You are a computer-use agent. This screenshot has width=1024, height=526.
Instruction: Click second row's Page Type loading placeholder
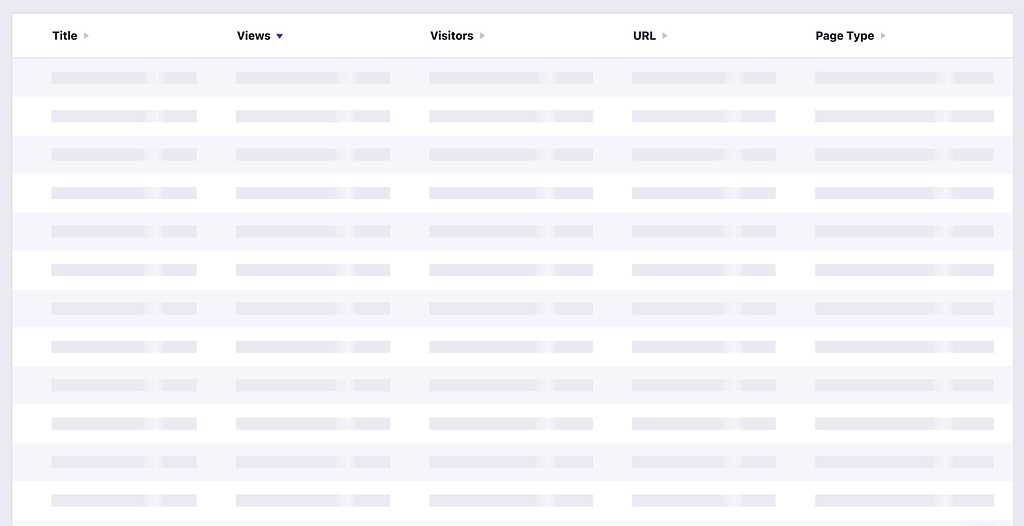coord(904,116)
